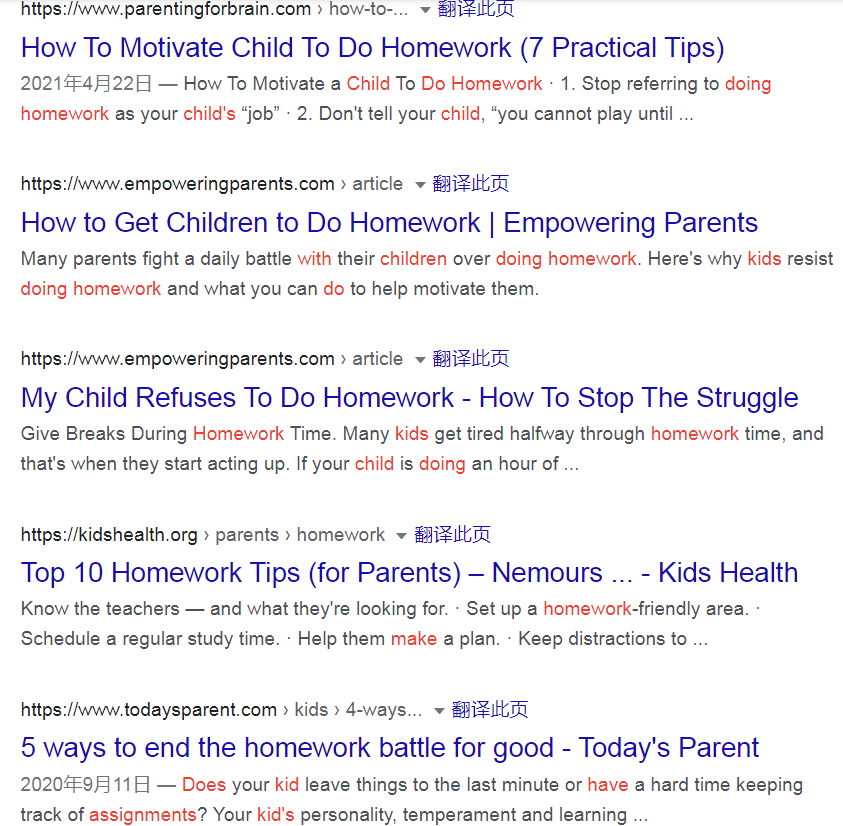Translate the todaysparent.com result page
This screenshot has height=826, width=843.
tap(490, 710)
